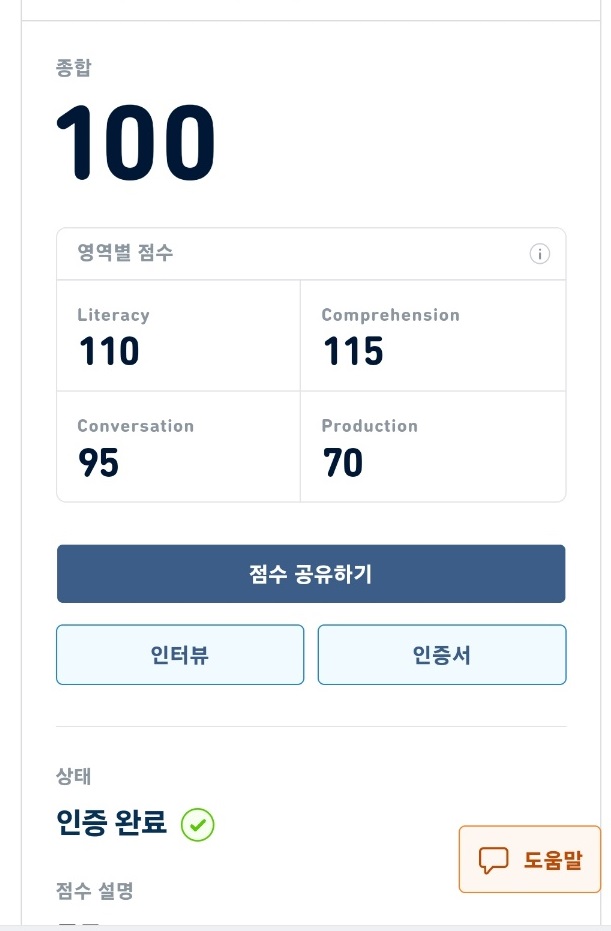Select the Comprehension subscore label
Screen dimensions: 611x931
390,315
